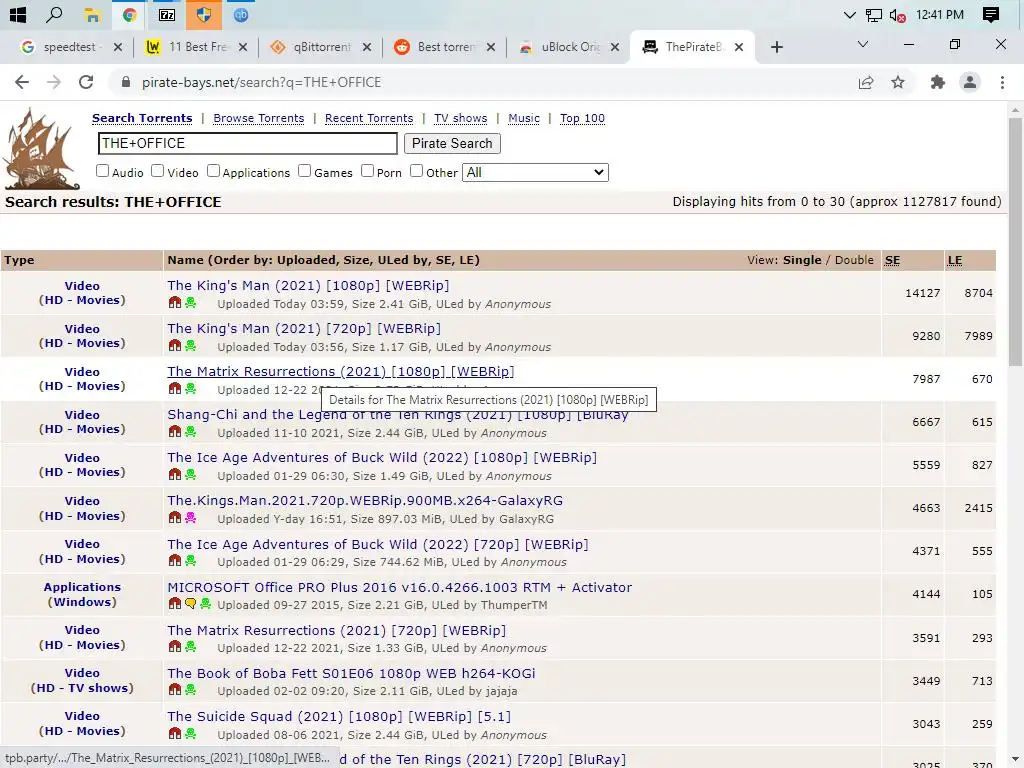Click magnet icon for Microsoft Office PRO Plus 2016
Image resolution: width=1024 pixels, height=768 pixels.
tap(174, 603)
